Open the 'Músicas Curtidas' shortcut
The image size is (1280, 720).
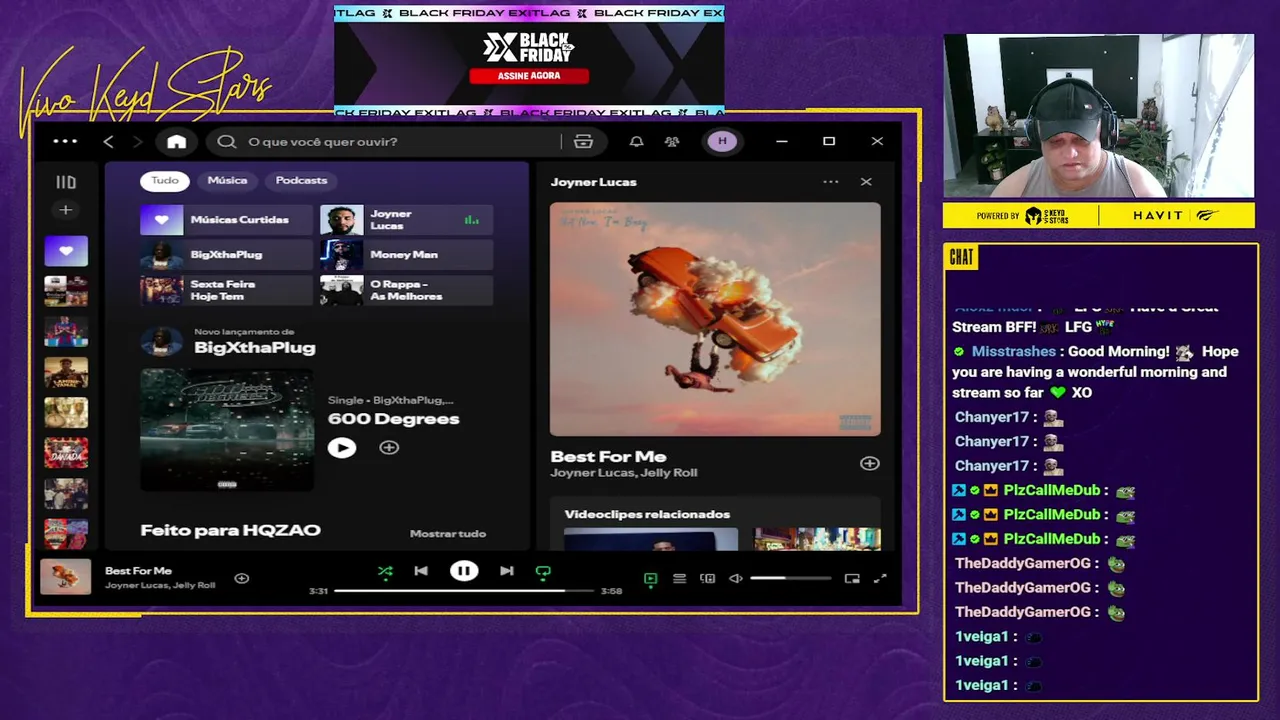(226, 219)
